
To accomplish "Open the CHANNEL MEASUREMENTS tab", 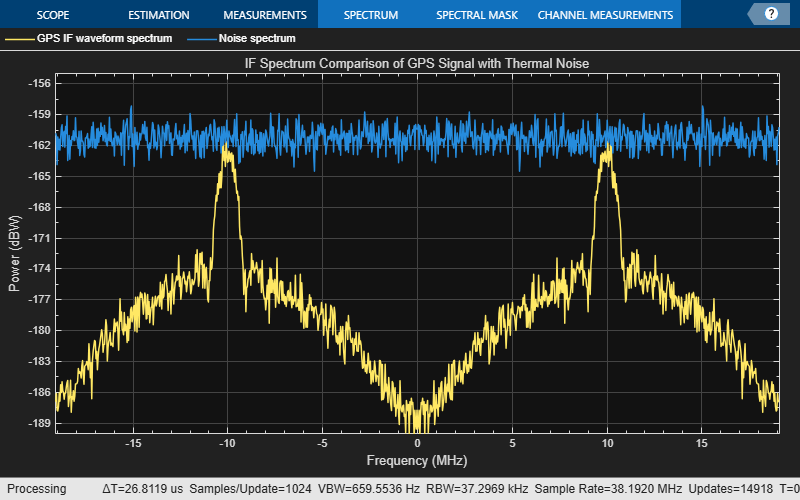I will [x=605, y=15].
